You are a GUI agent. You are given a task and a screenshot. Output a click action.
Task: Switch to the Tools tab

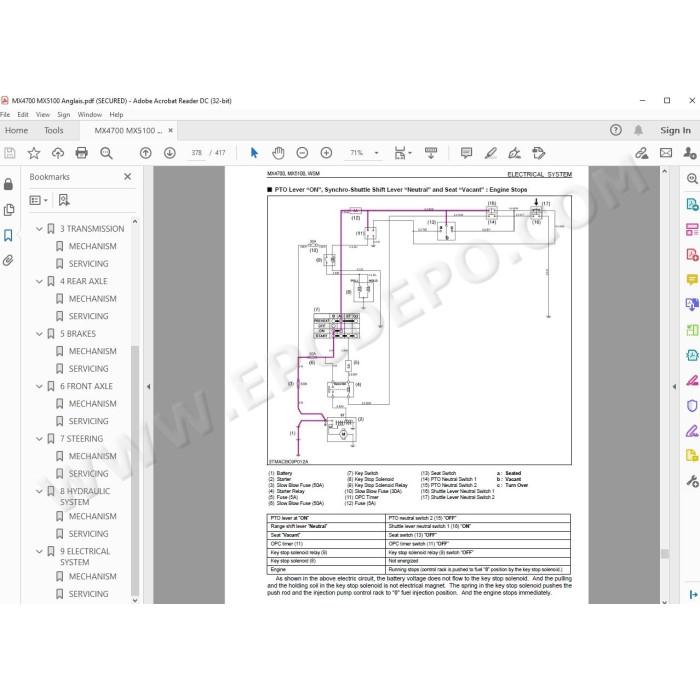[x=54, y=130]
